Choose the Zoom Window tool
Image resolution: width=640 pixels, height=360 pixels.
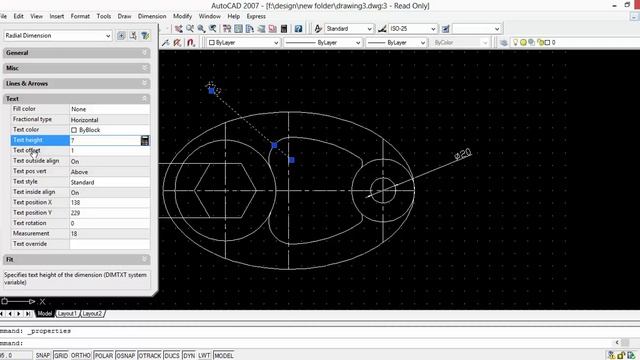click(x=201, y=29)
